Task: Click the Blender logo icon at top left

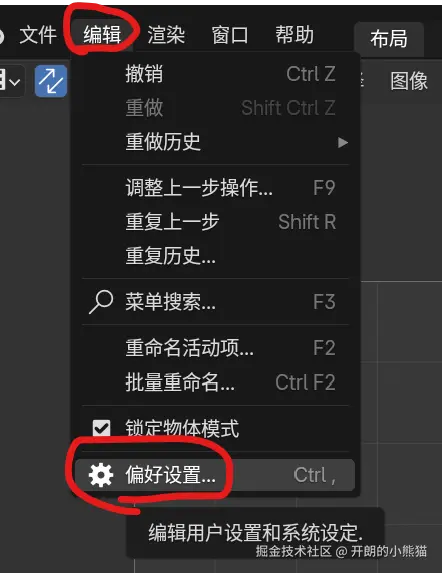Action: (x=2, y=37)
